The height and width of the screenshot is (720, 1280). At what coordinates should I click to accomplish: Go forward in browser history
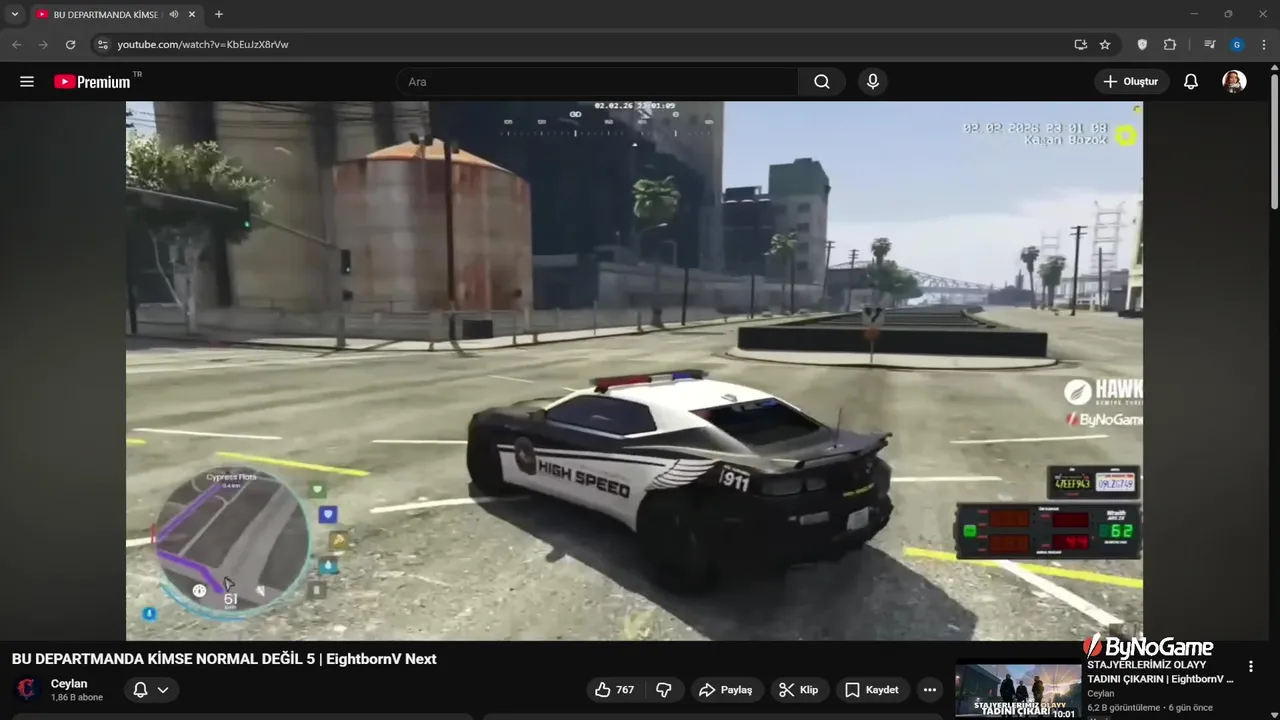click(43, 44)
